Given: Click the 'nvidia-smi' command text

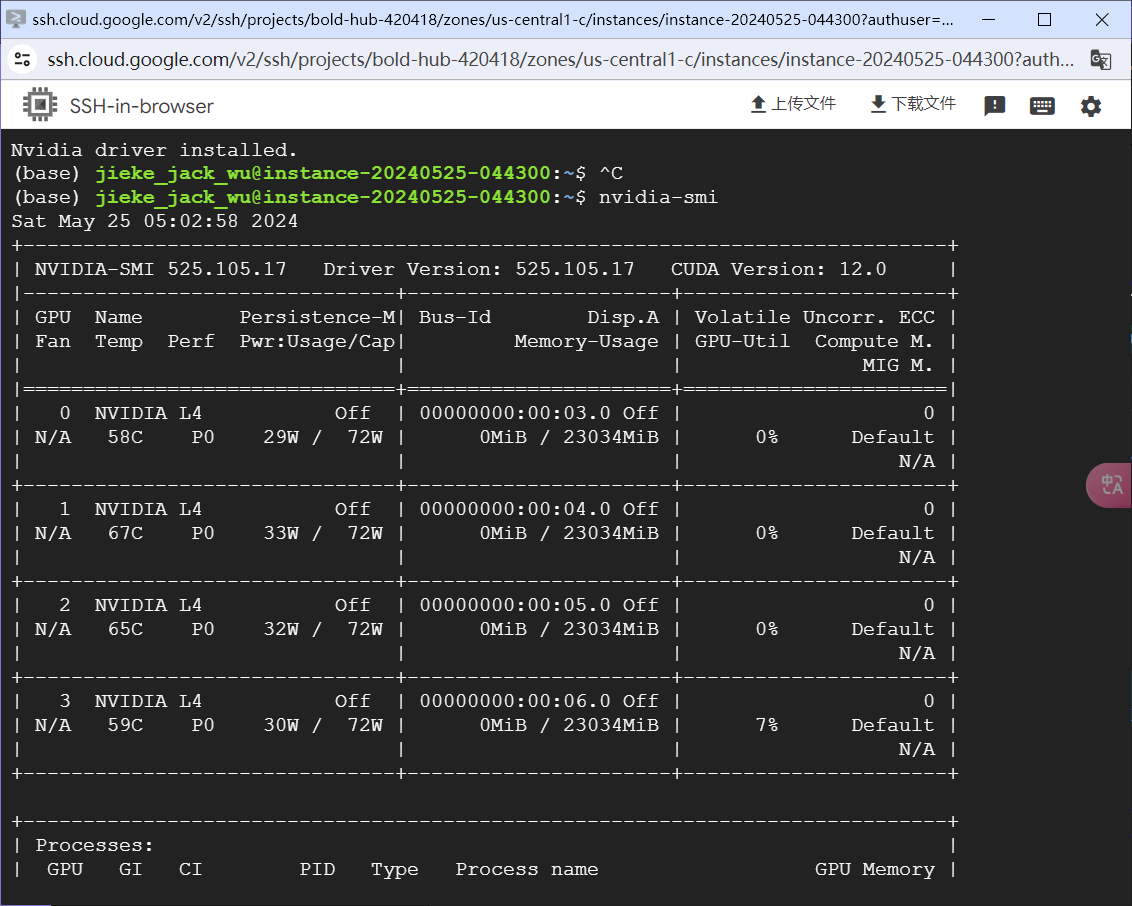Looking at the screenshot, I should pyautogui.click(x=658, y=197).
